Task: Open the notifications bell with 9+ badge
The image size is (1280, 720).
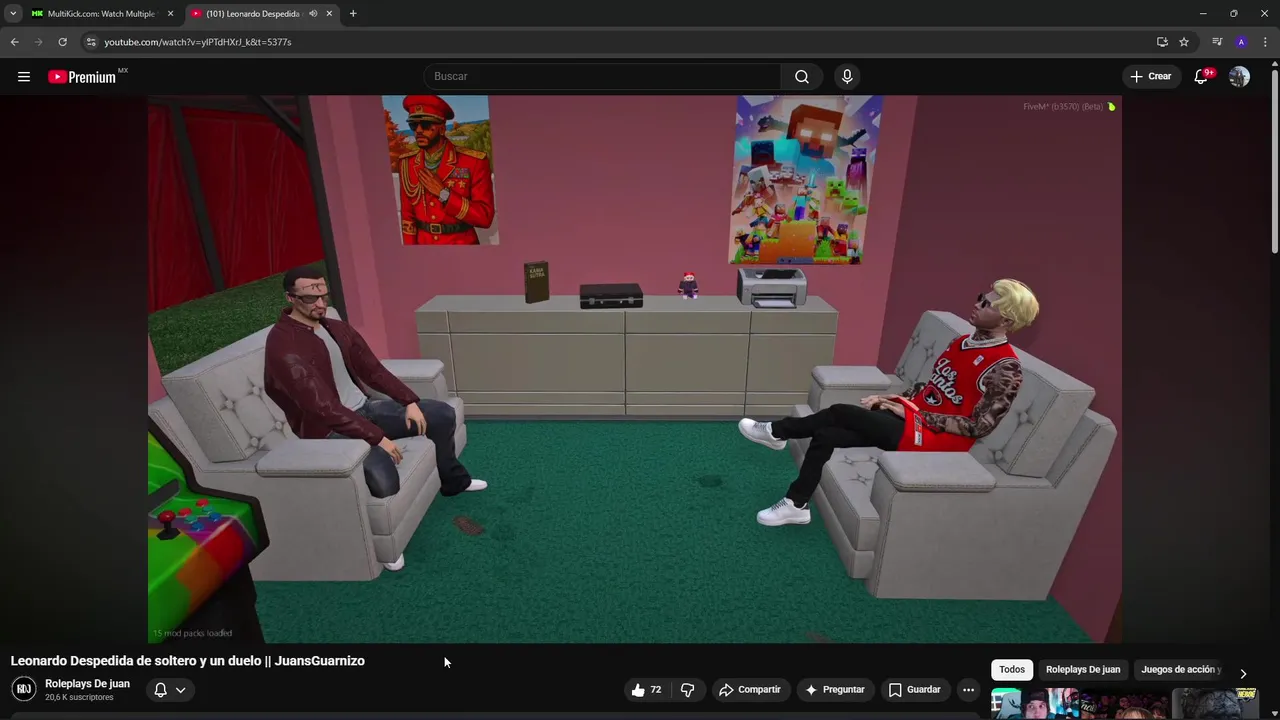Action: coord(1203,77)
